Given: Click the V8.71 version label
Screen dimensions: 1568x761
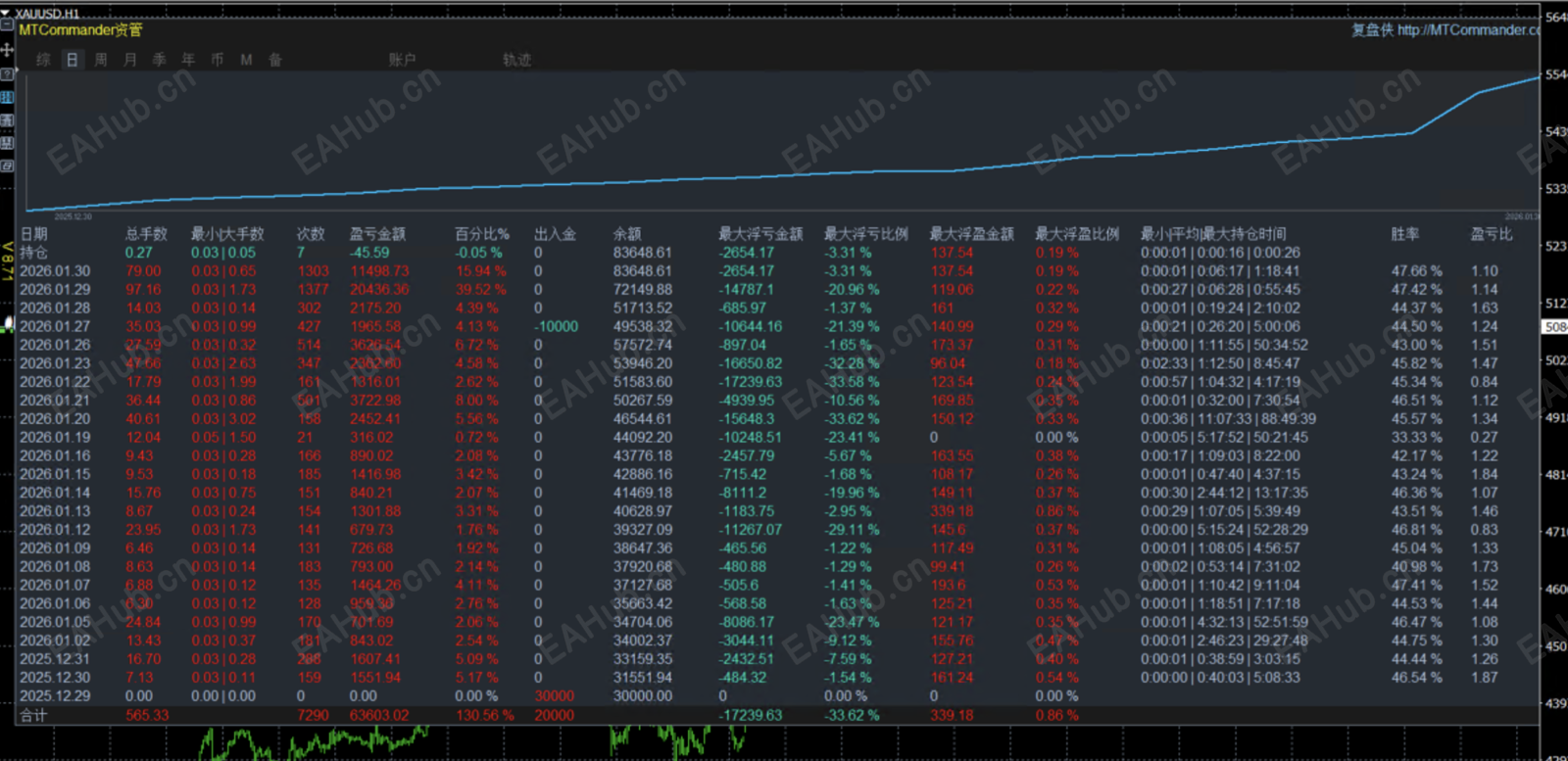Looking at the screenshot, I should [8, 262].
